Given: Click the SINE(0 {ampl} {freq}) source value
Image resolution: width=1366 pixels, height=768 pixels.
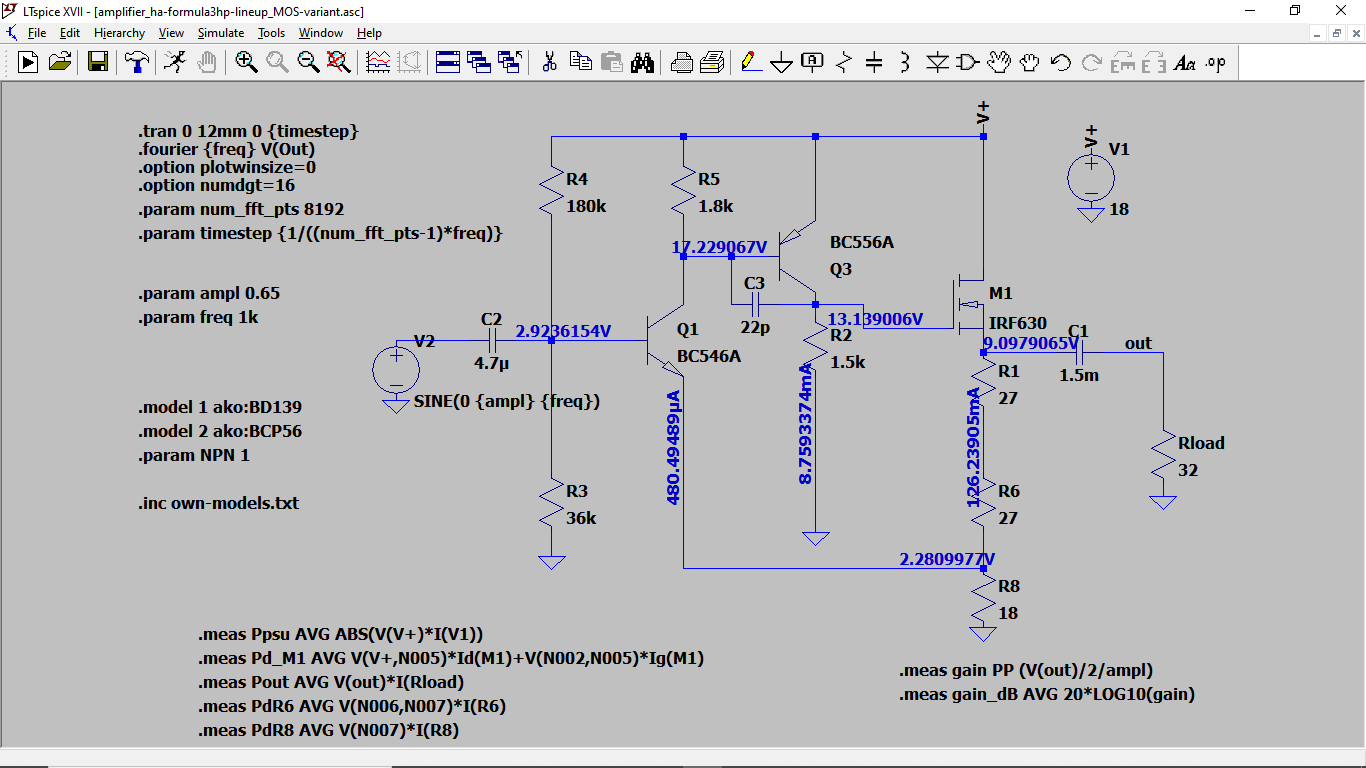Looking at the screenshot, I should (506, 401).
